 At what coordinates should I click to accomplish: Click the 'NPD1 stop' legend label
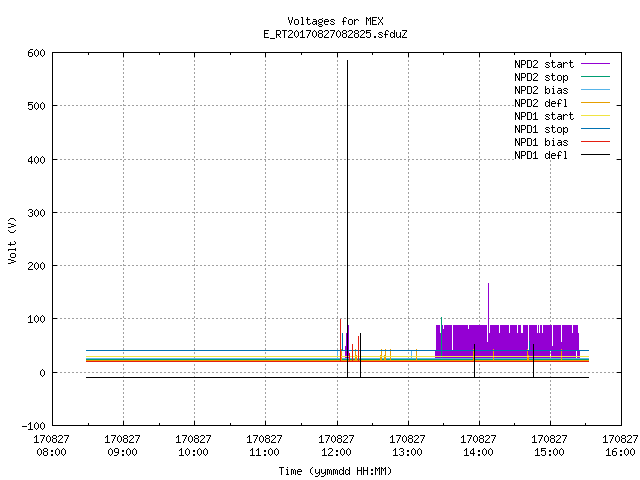541,129
